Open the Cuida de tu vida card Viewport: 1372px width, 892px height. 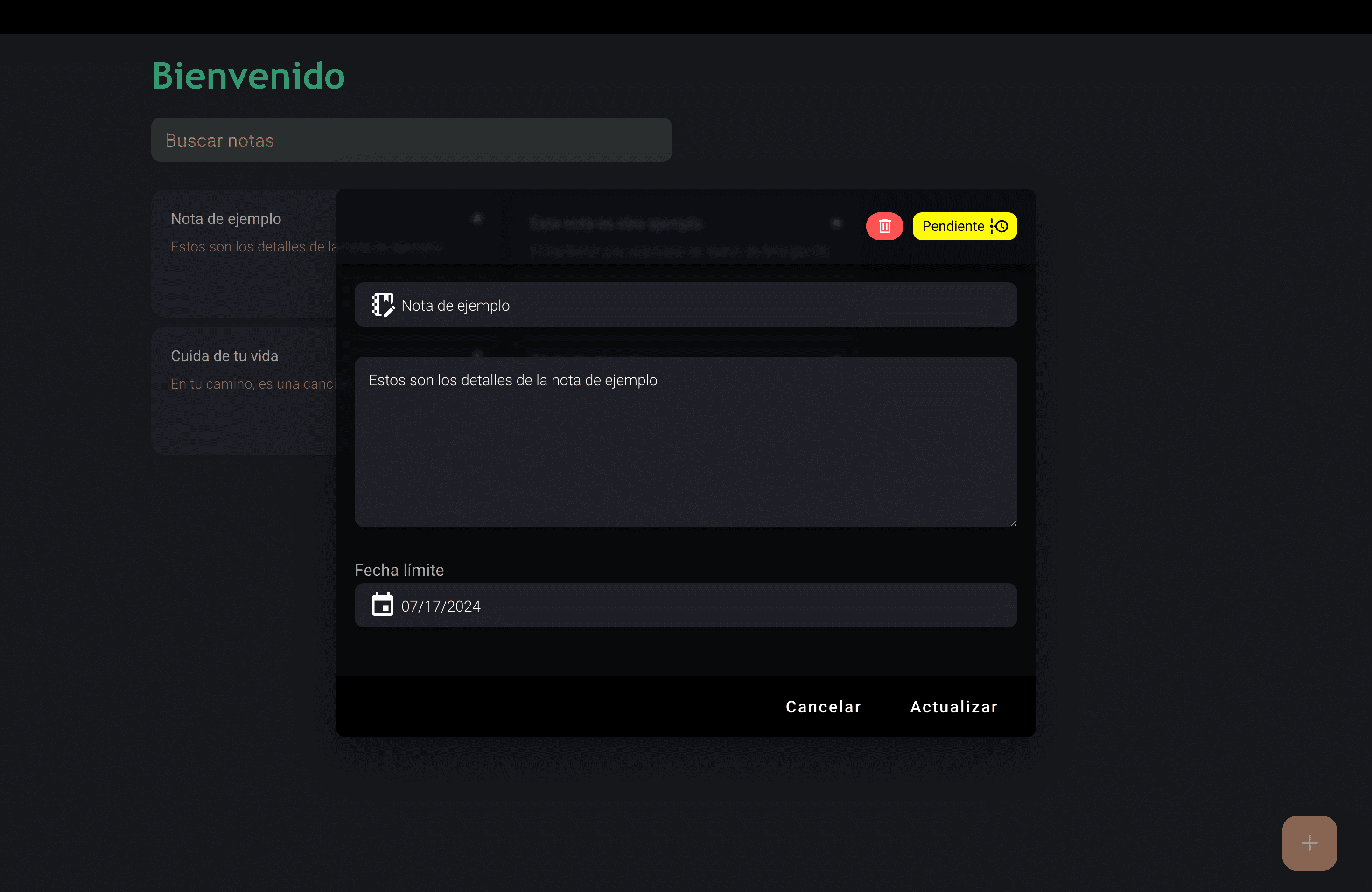243,390
